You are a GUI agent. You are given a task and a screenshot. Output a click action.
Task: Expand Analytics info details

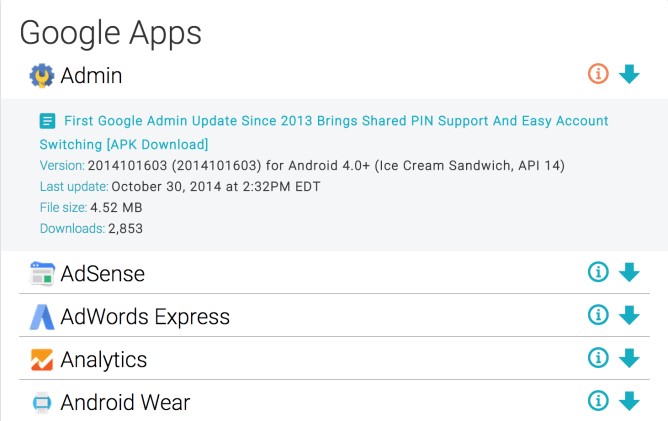[598, 358]
